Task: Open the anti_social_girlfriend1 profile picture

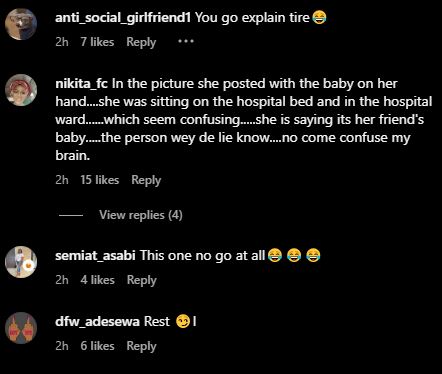Action: [21, 24]
